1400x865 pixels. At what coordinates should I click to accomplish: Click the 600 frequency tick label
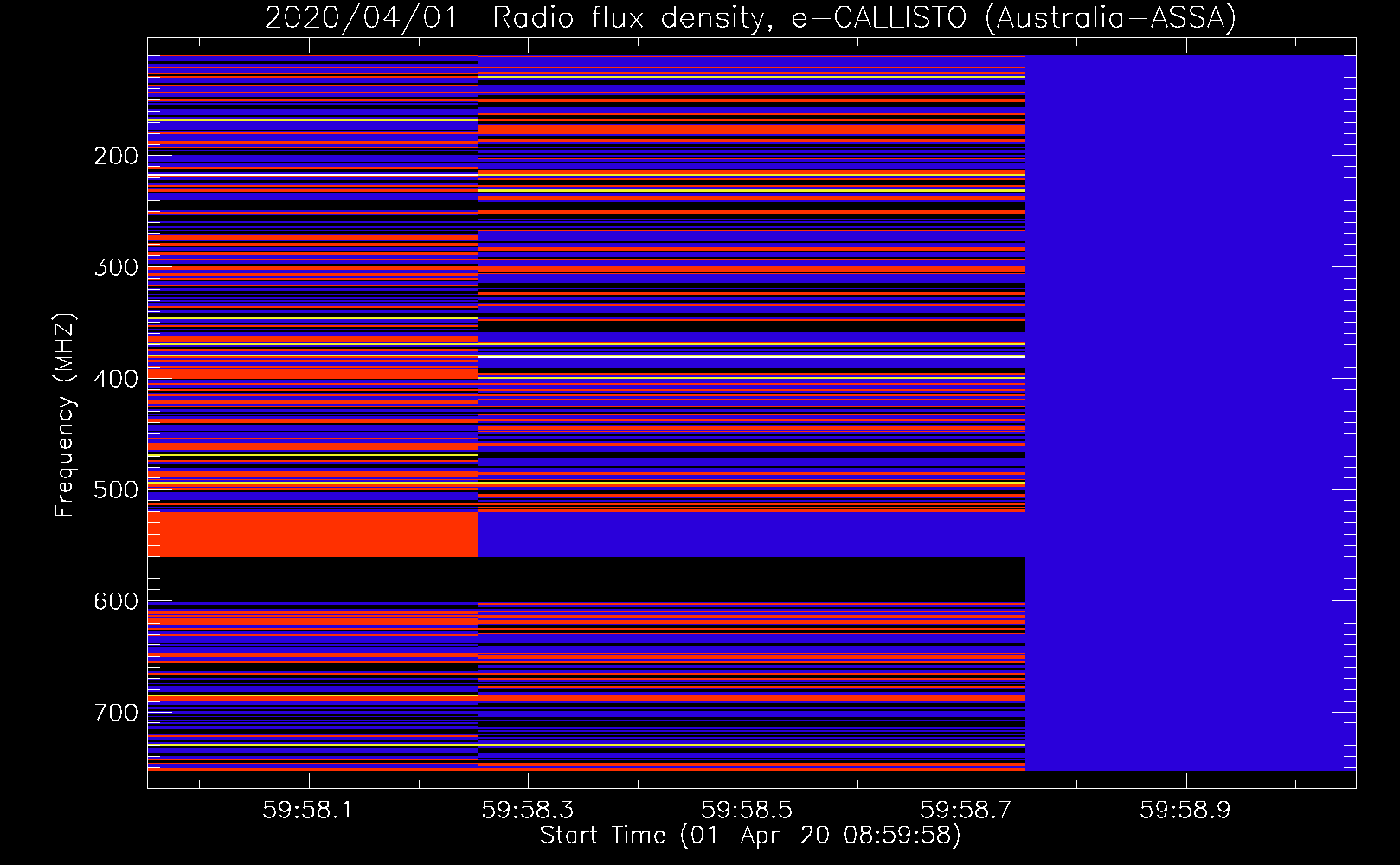pos(116,601)
